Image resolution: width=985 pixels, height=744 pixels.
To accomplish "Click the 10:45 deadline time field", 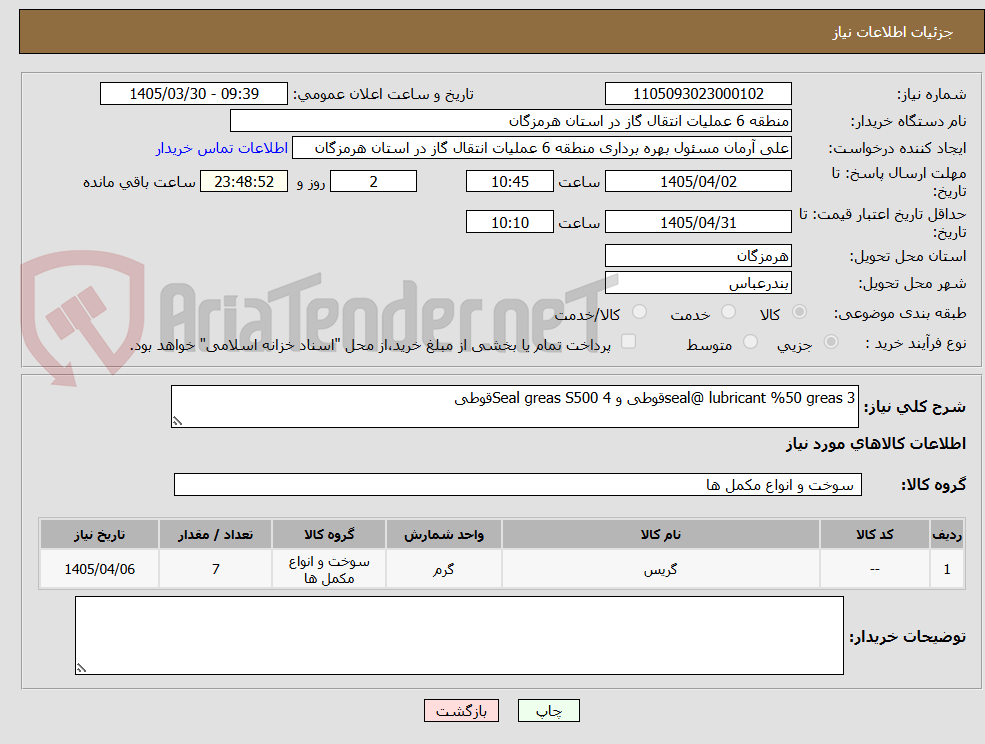I will coord(509,182).
